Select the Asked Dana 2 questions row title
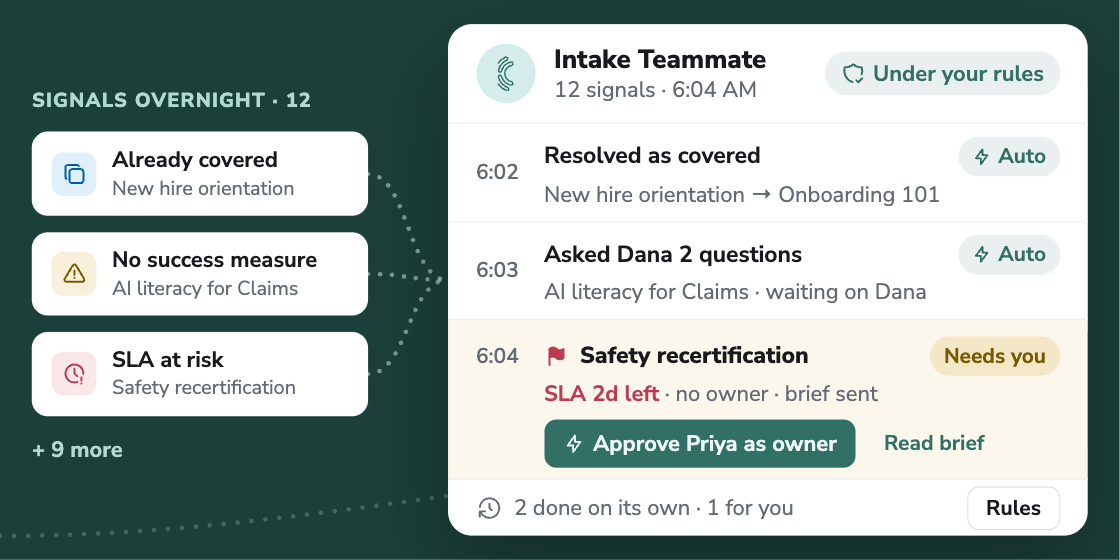The height and width of the screenshot is (560, 1120). coord(673,254)
